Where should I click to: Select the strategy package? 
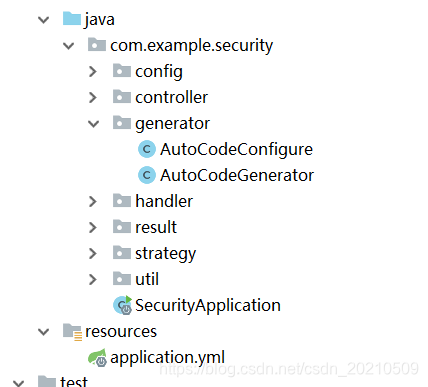[x=166, y=254]
